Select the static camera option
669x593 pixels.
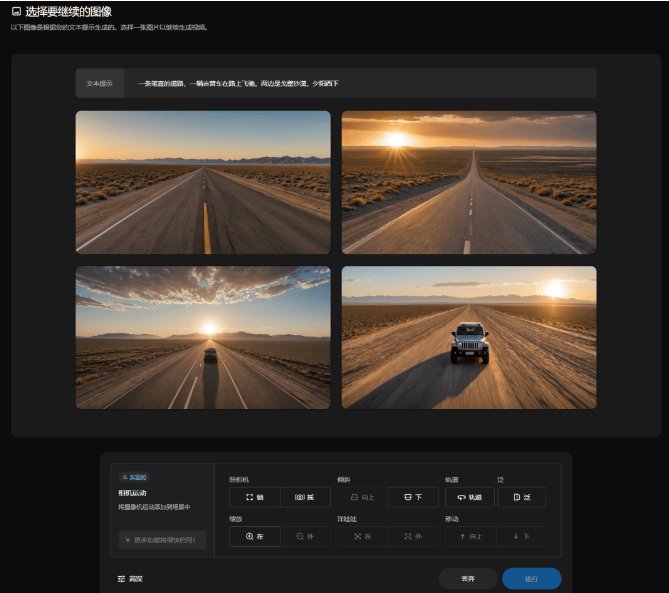(255, 497)
